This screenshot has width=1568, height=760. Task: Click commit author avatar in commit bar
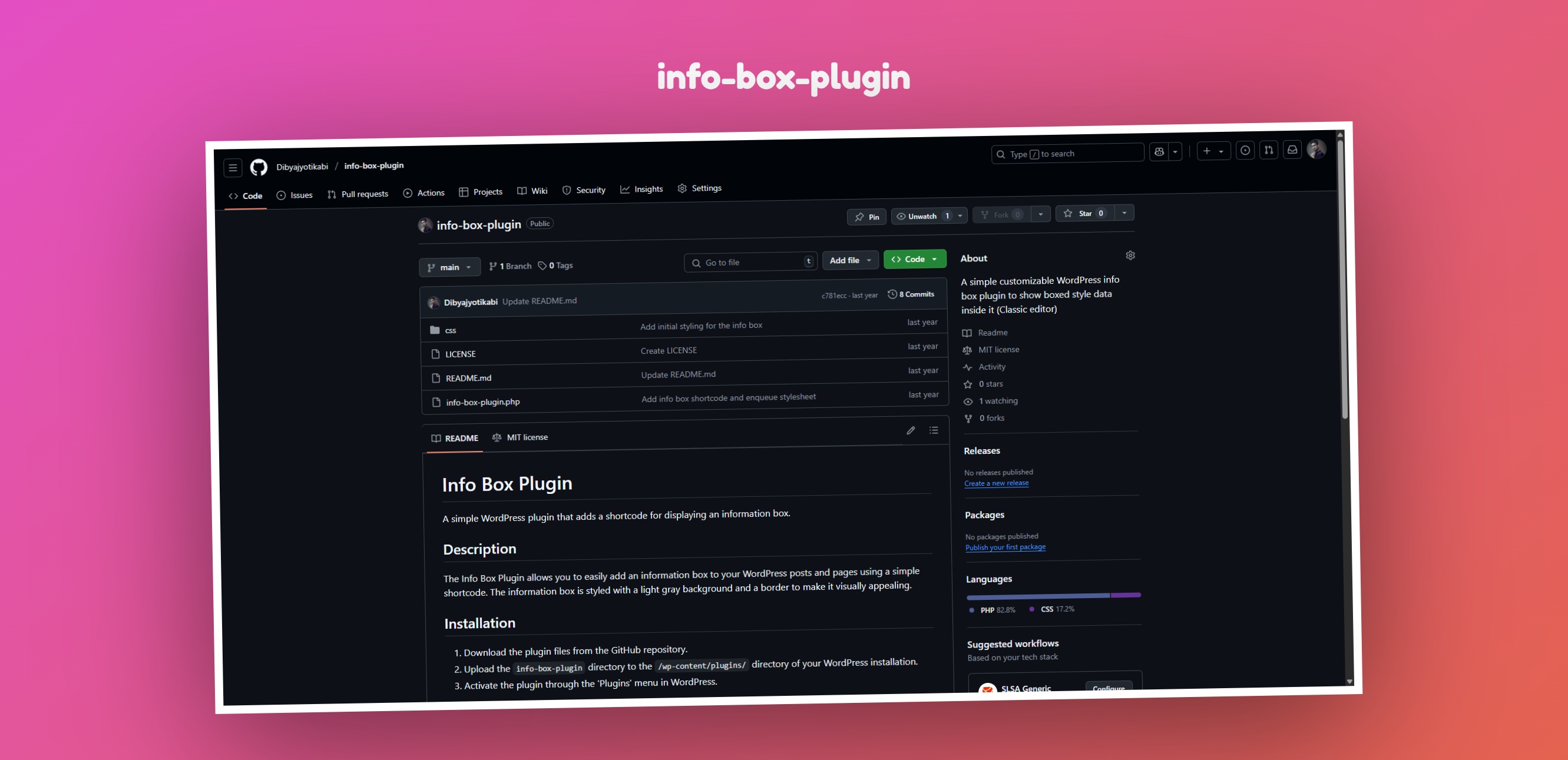[434, 303]
